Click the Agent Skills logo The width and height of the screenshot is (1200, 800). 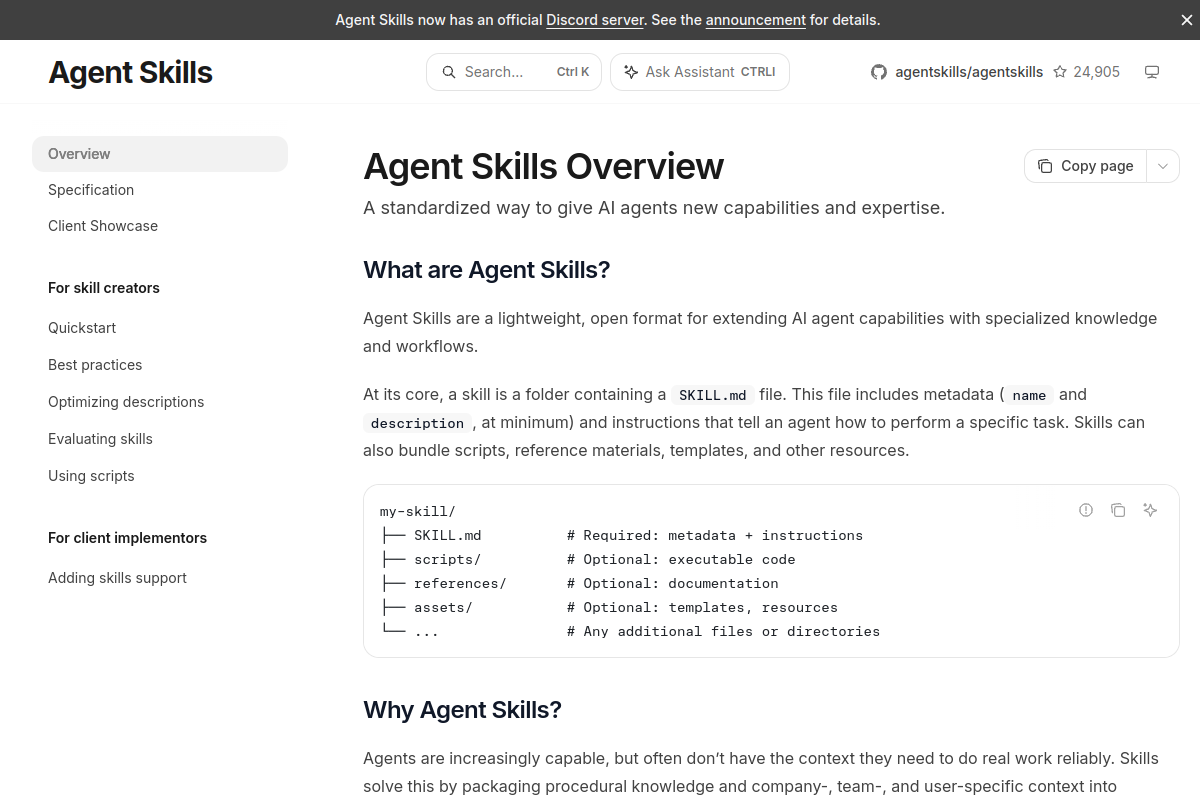130,72
